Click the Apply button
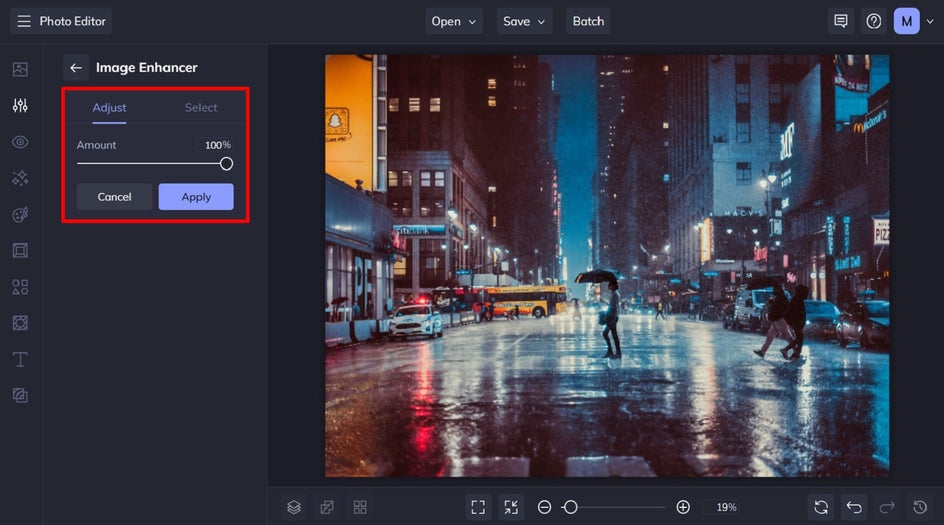Image resolution: width=944 pixels, height=525 pixels. 196,197
